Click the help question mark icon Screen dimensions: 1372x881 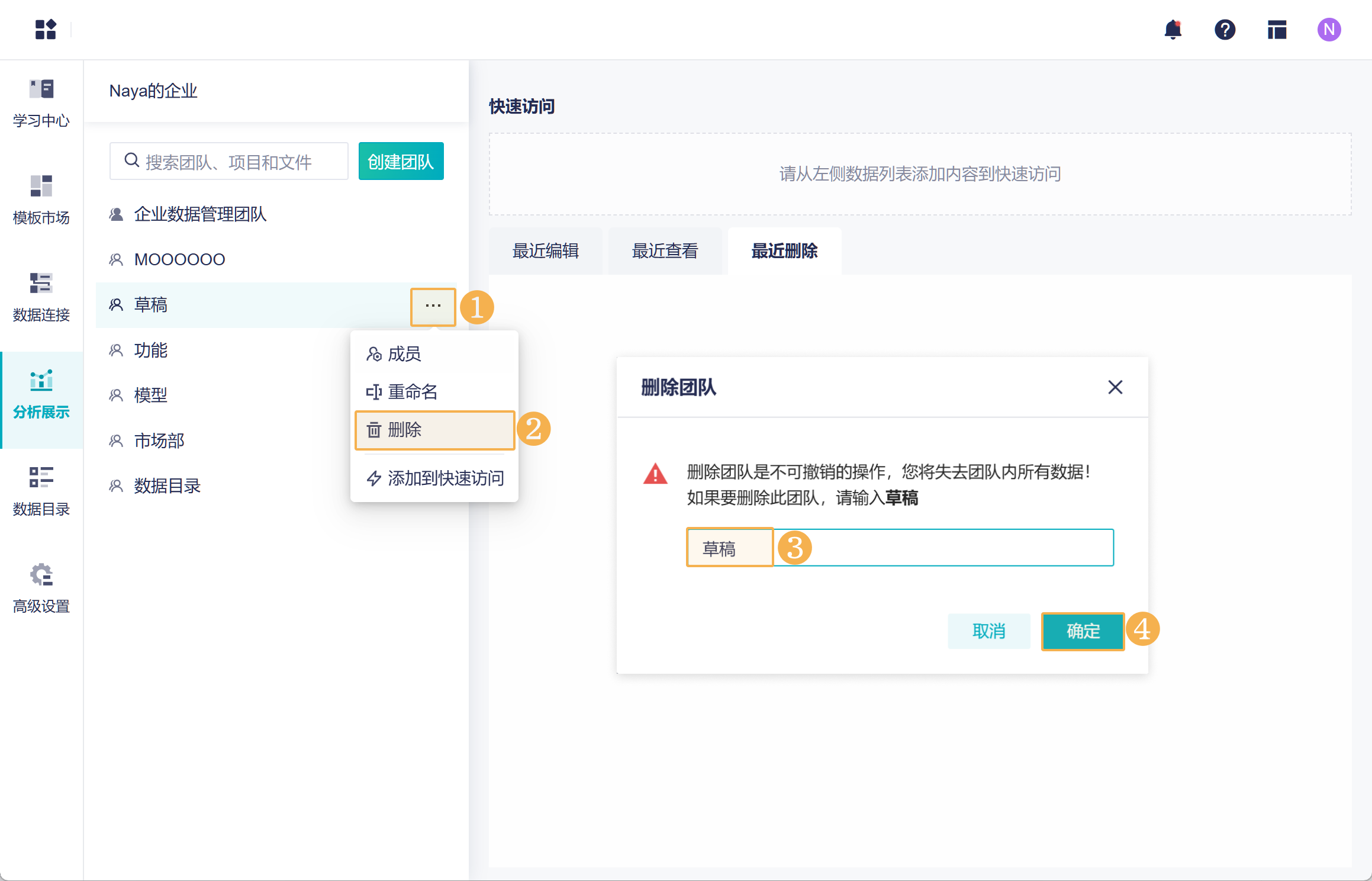click(x=1225, y=30)
